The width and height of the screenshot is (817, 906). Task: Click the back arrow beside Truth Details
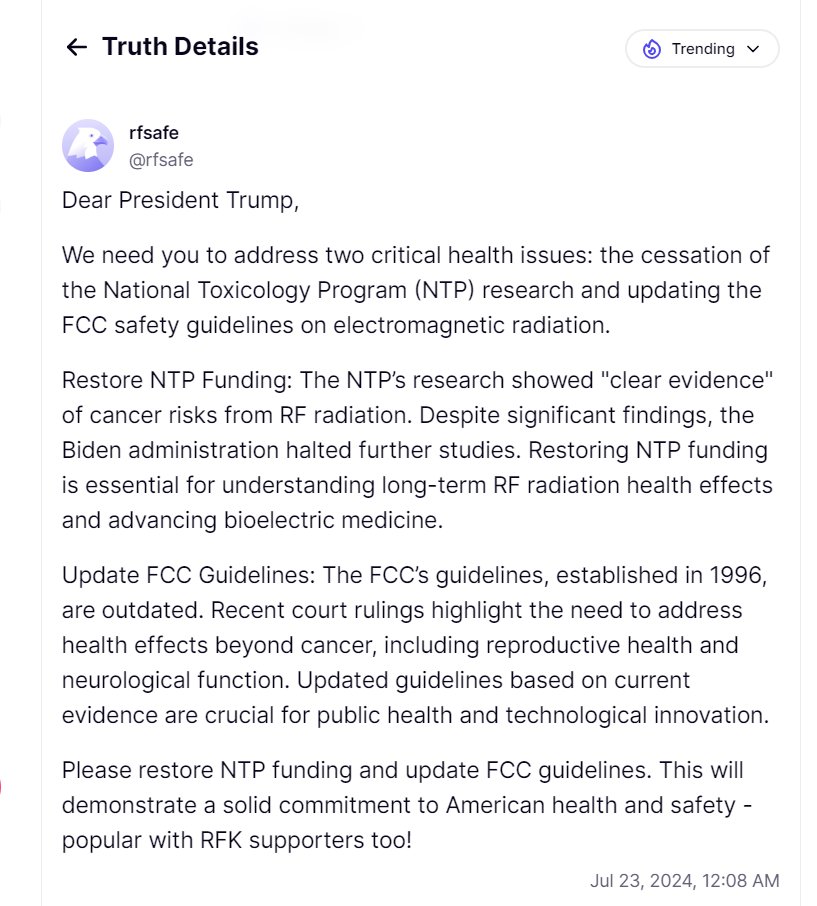[76, 47]
